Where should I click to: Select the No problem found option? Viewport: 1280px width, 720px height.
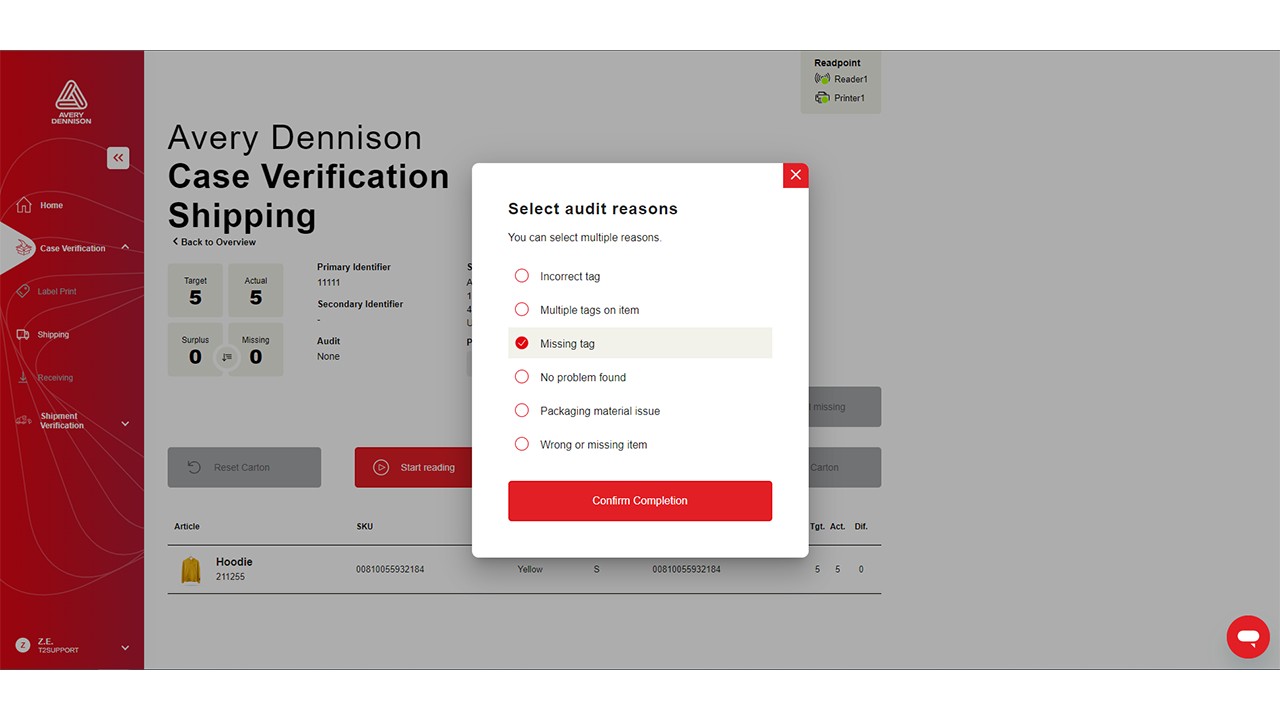[x=640, y=377]
